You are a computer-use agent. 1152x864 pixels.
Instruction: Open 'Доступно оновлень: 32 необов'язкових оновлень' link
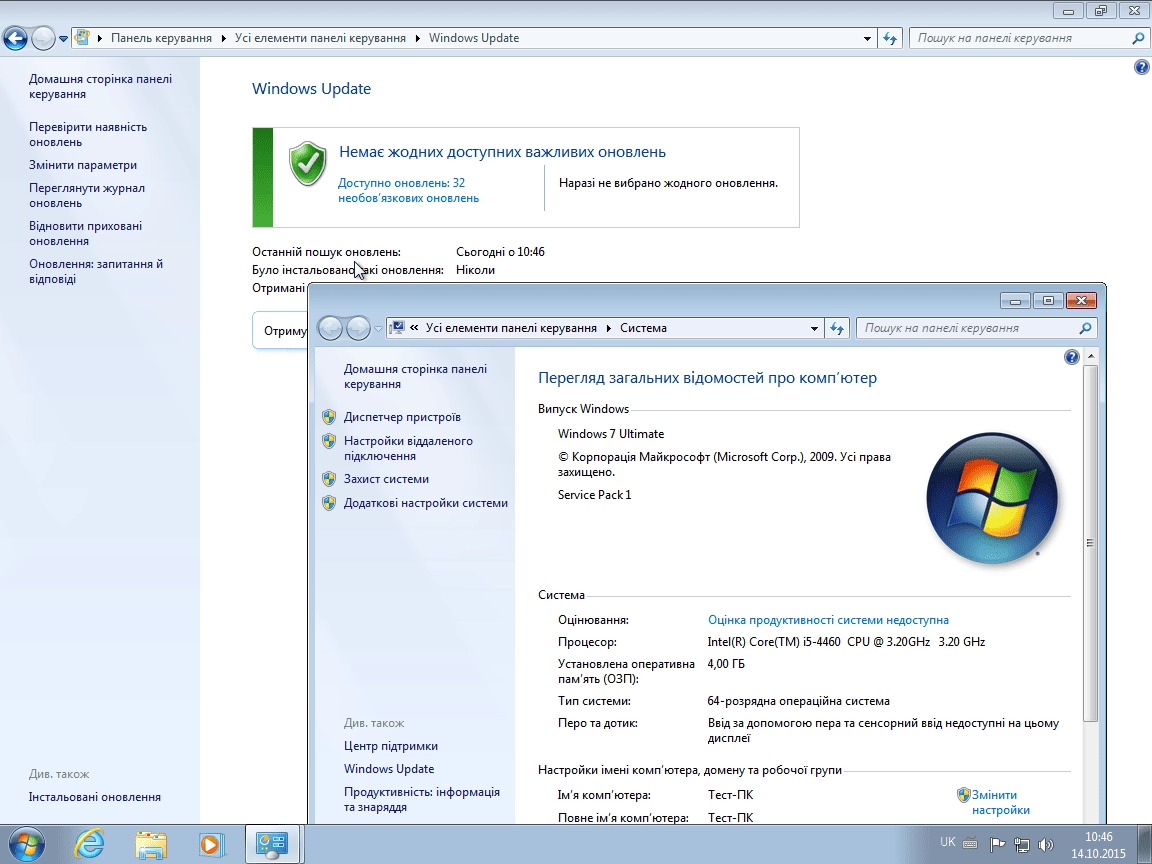(408, 190)
